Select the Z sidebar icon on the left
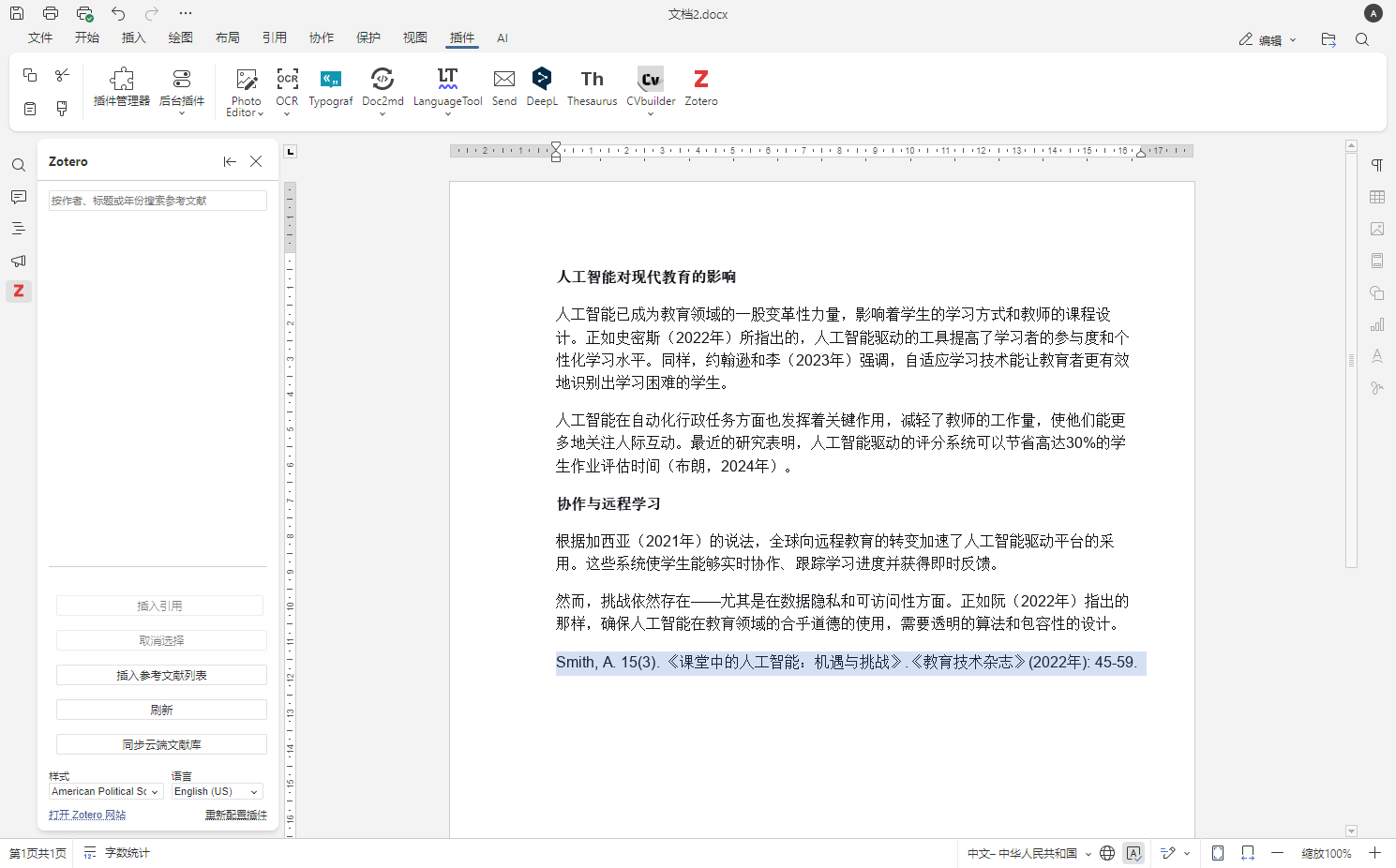The height and width of the screenshot is (868, 1396). [19, 292]
